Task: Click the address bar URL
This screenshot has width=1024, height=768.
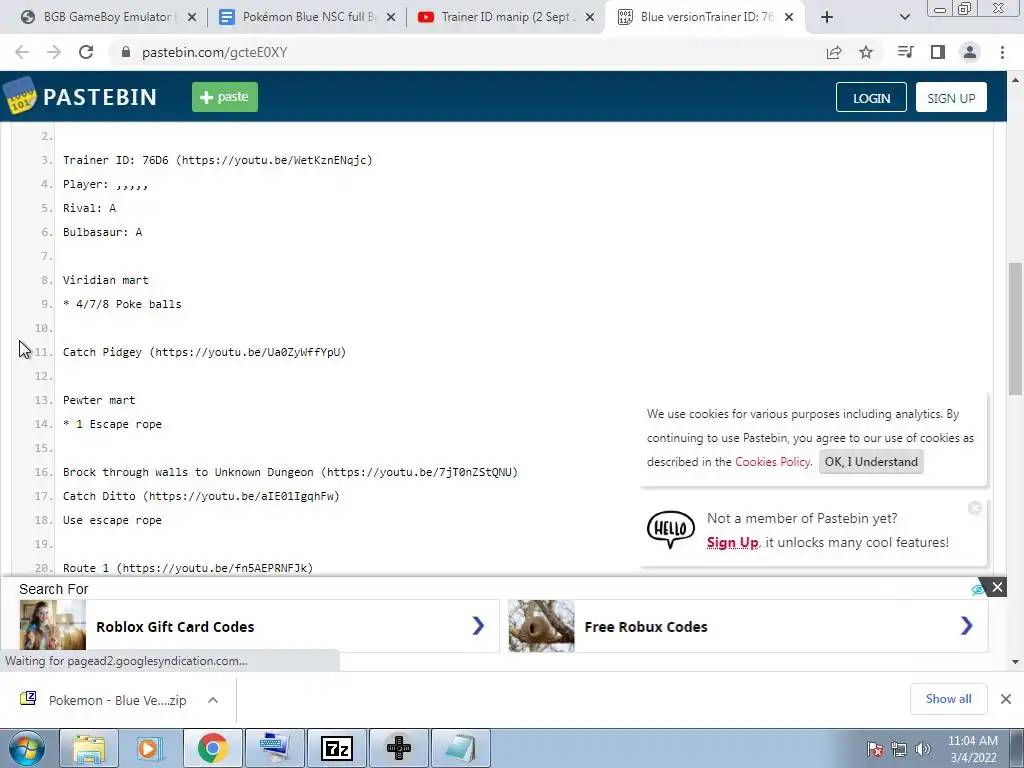Action: [215, 52]
